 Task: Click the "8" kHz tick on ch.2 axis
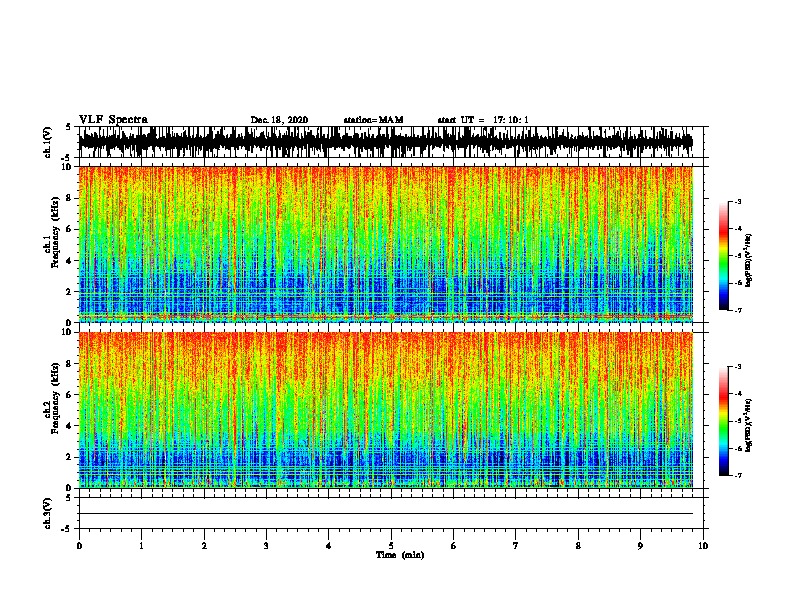69,364
